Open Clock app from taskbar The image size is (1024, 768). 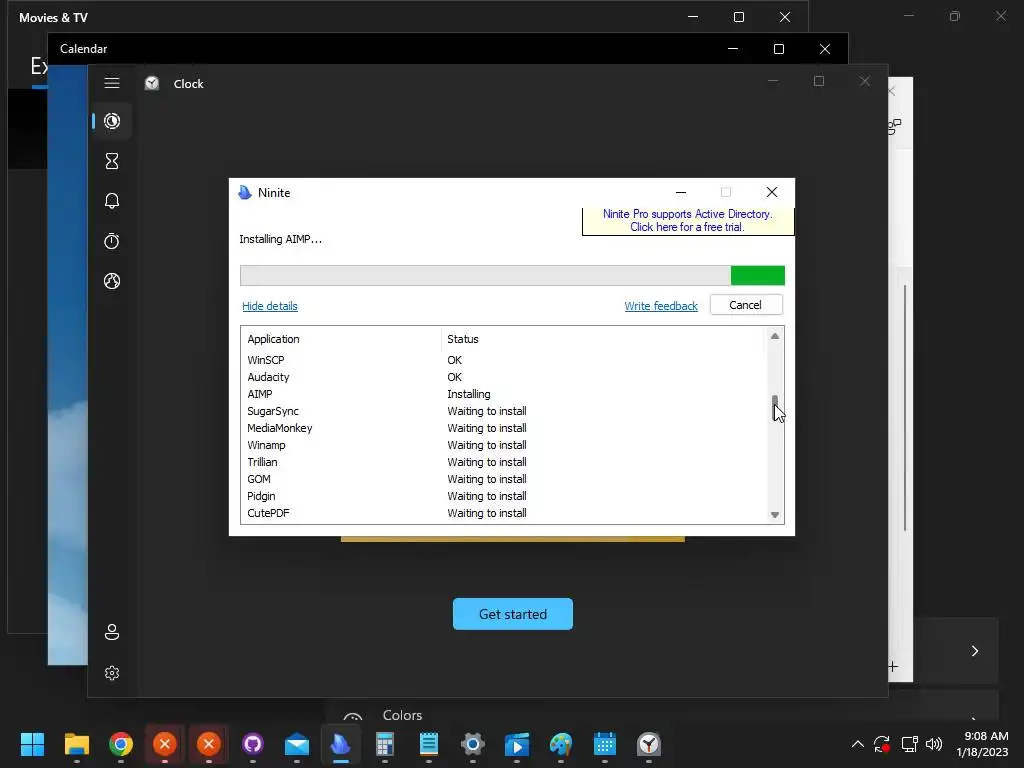pyautogui.click(x=648, y=744)
